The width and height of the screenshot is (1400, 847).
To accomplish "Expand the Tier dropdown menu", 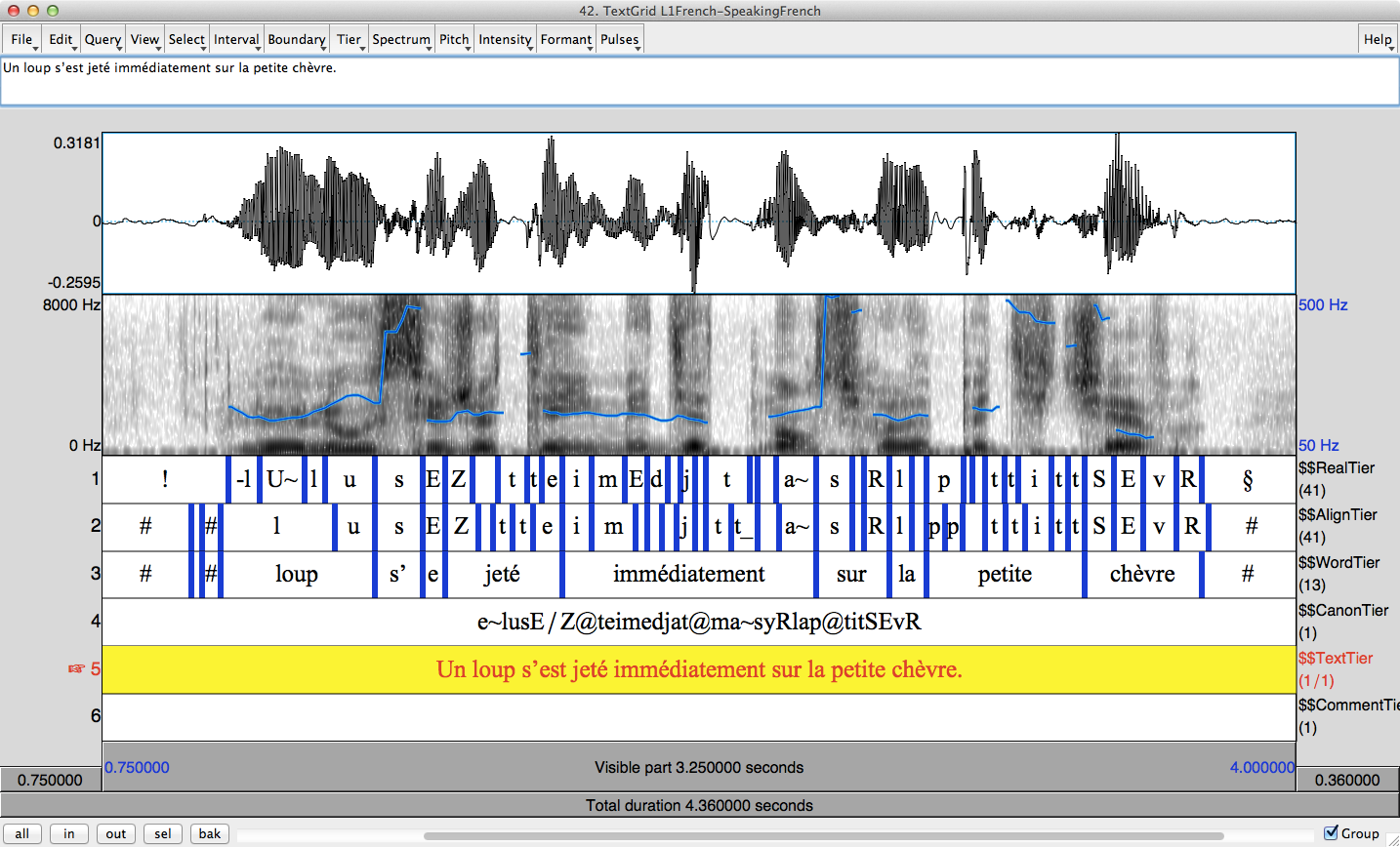I will coord(349,40).
